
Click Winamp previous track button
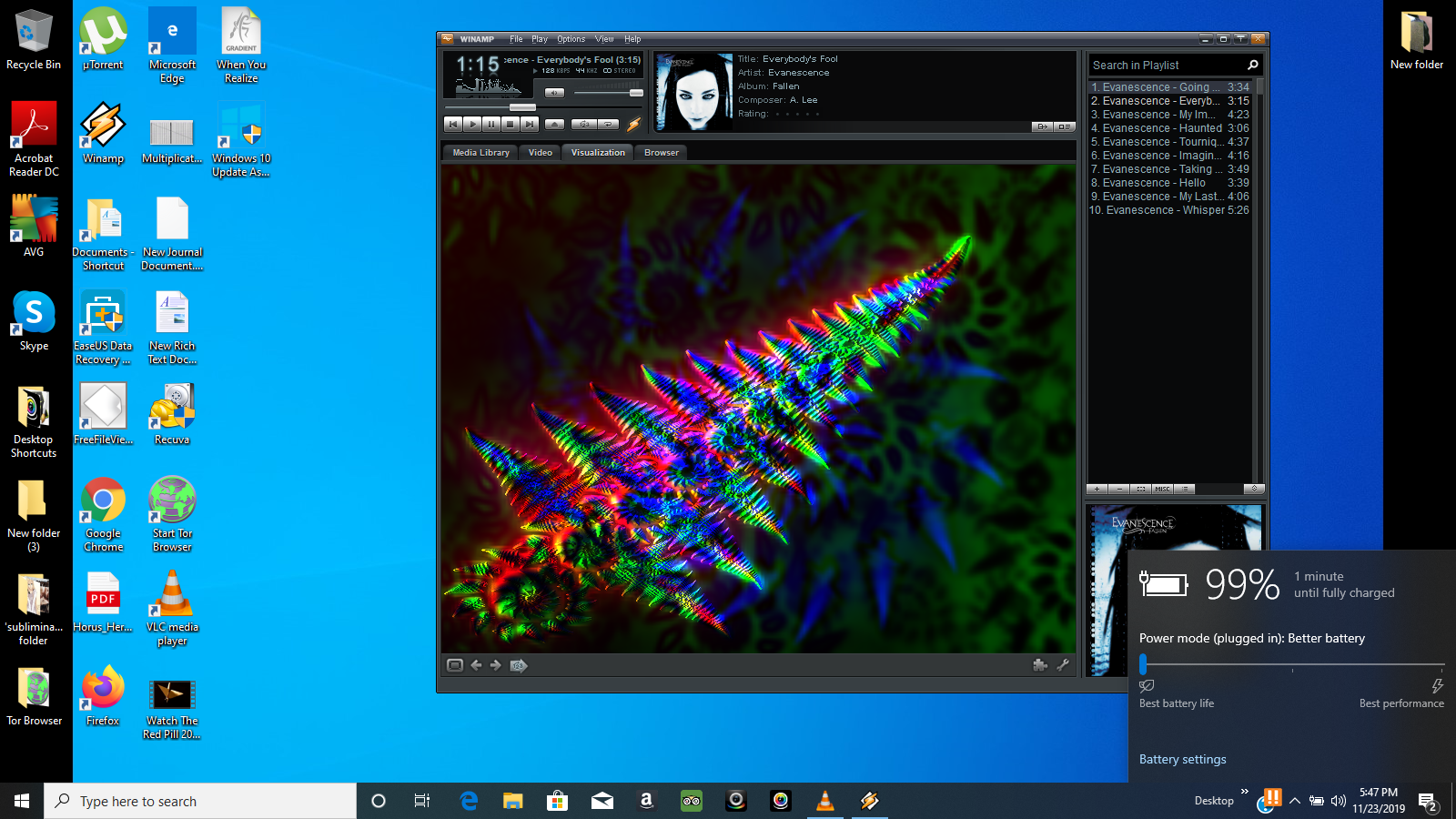(x=453, y=124)
